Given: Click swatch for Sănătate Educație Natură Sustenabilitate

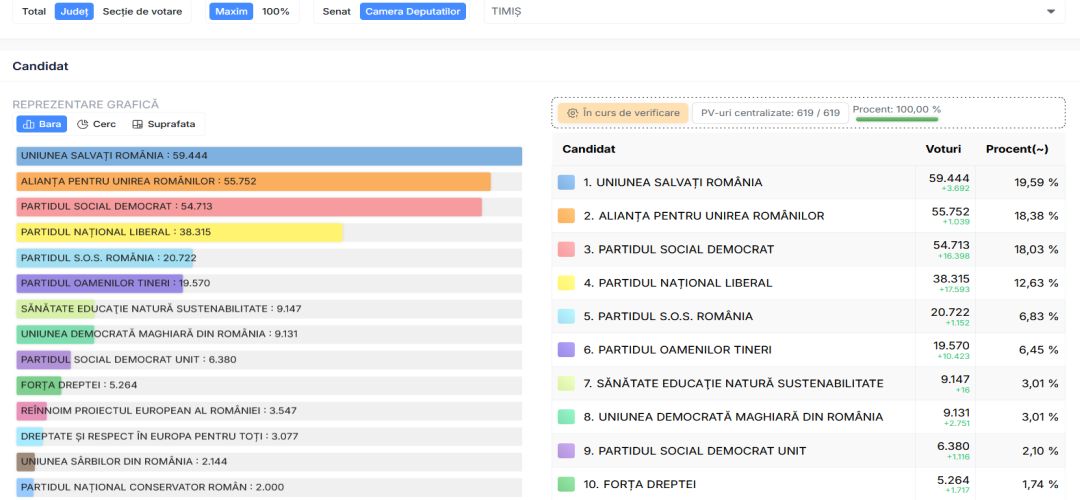Looking at the screenshot, I should click(566, 384).
